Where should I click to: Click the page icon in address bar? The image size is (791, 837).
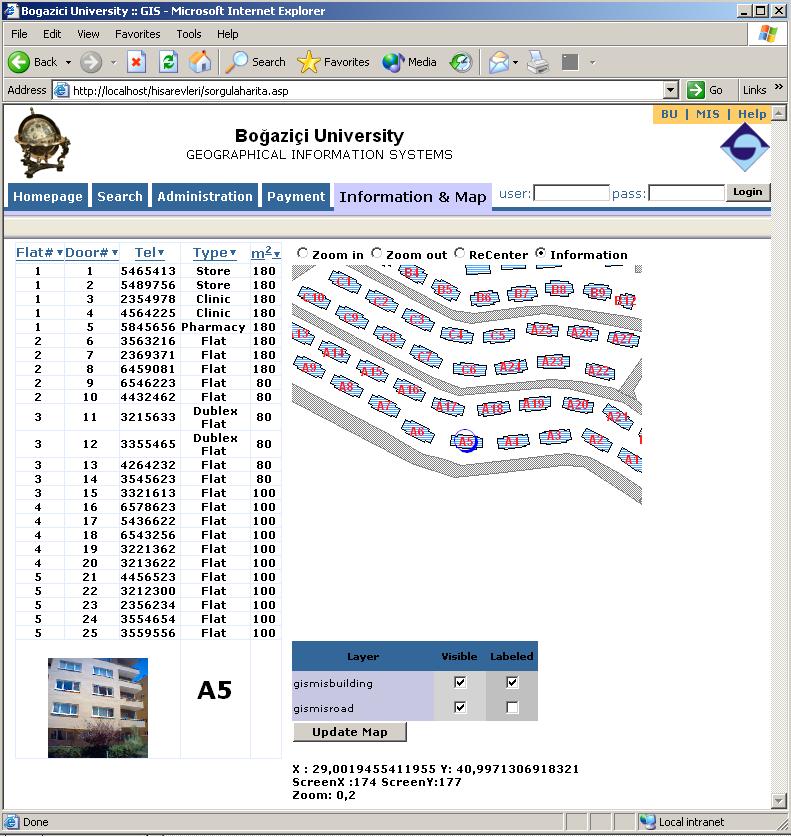[62, 90]
